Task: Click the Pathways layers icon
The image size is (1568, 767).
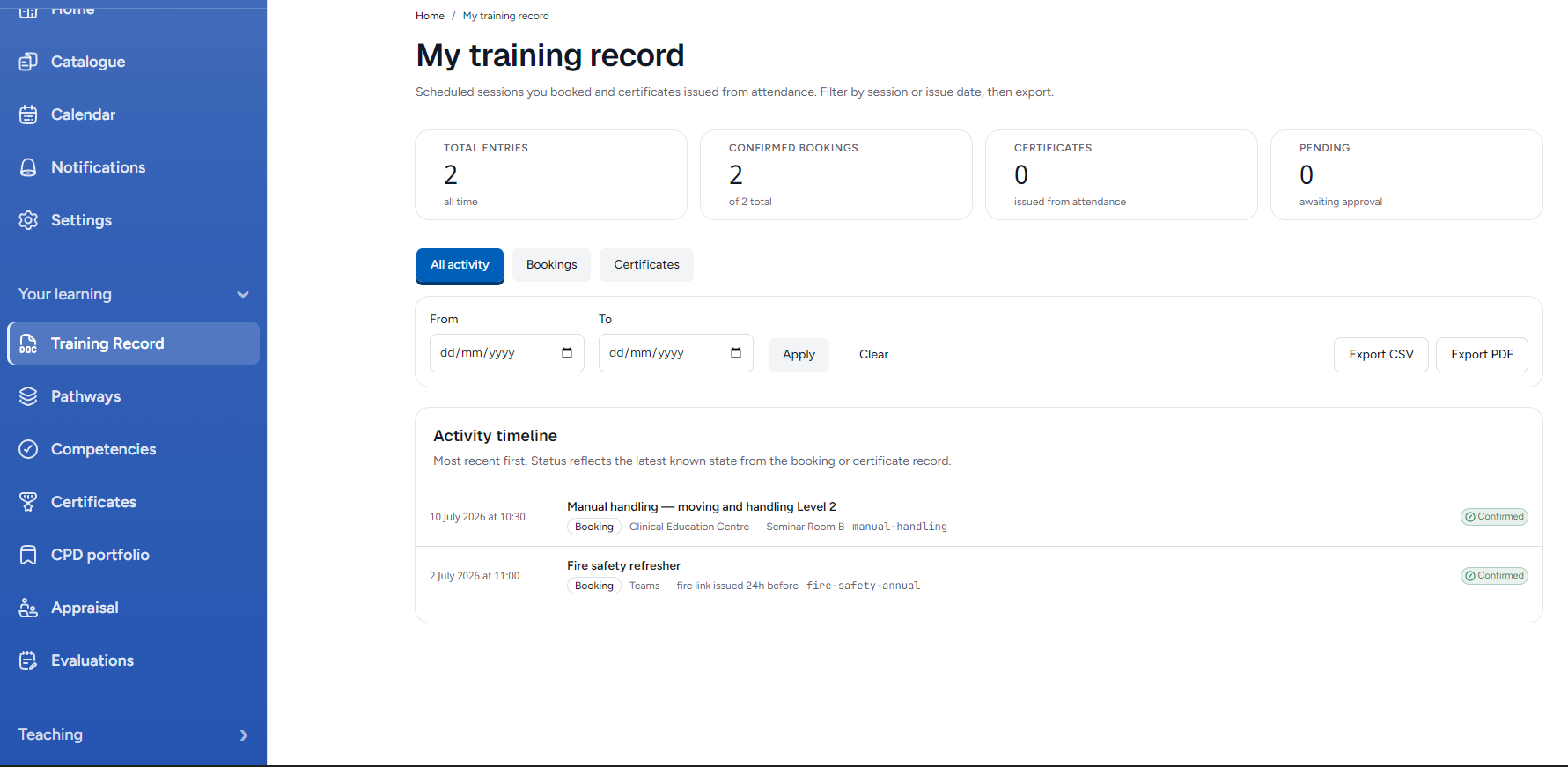Action: point(28,396)
